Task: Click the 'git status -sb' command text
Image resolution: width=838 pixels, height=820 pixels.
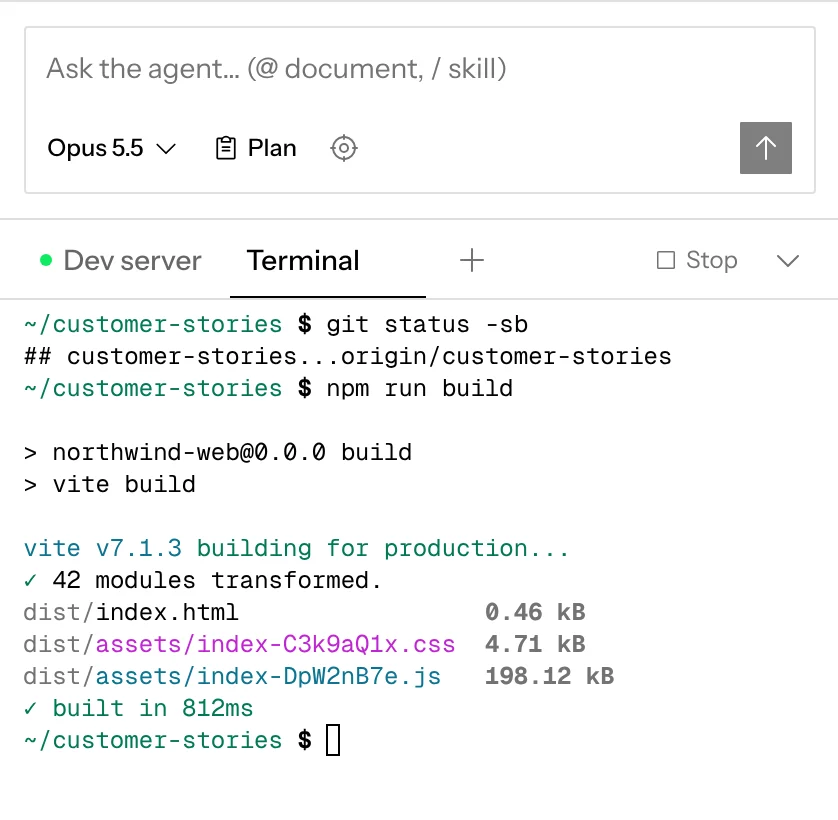Action: pos(427,324)
